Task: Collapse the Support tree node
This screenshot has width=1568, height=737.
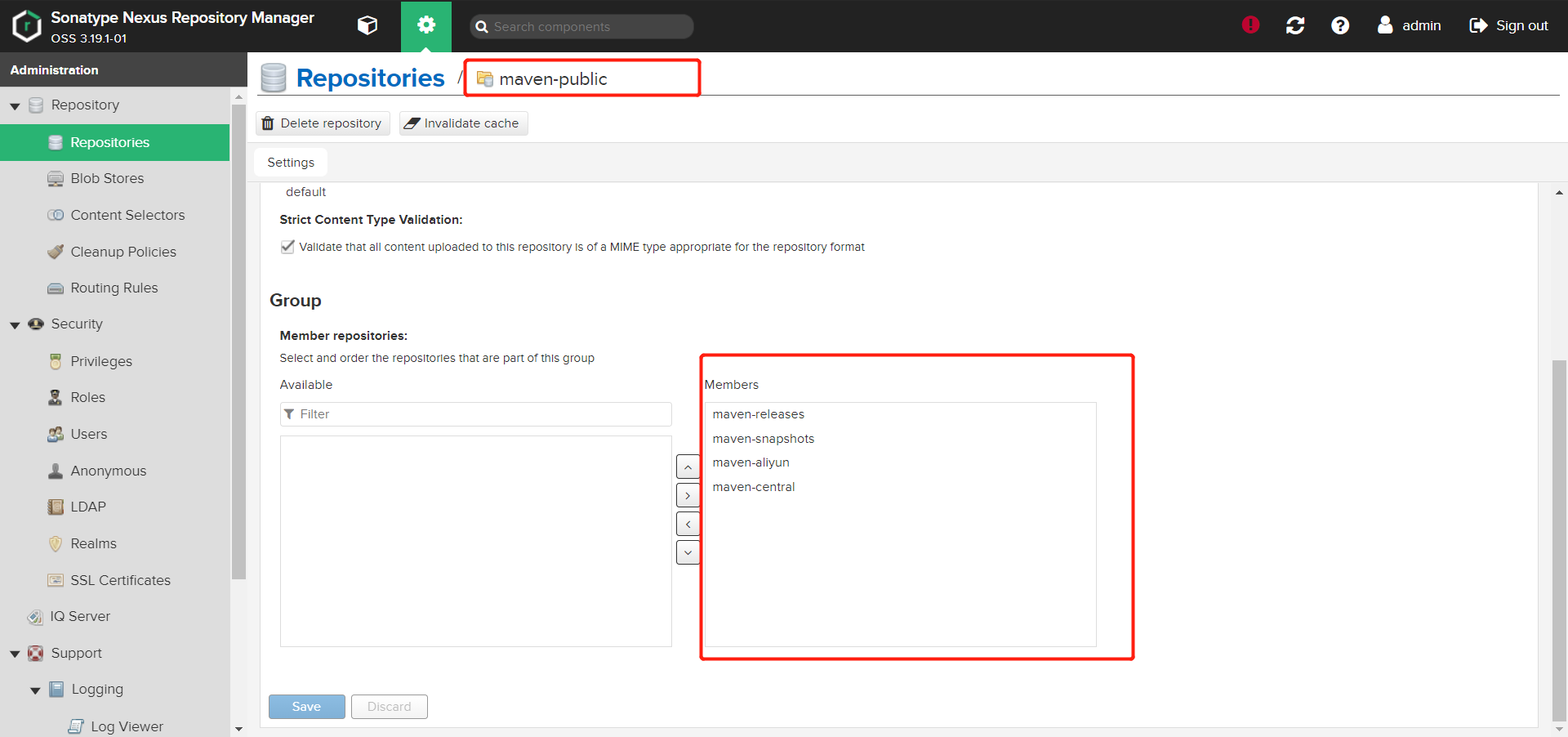Action: tap(15, 654)
